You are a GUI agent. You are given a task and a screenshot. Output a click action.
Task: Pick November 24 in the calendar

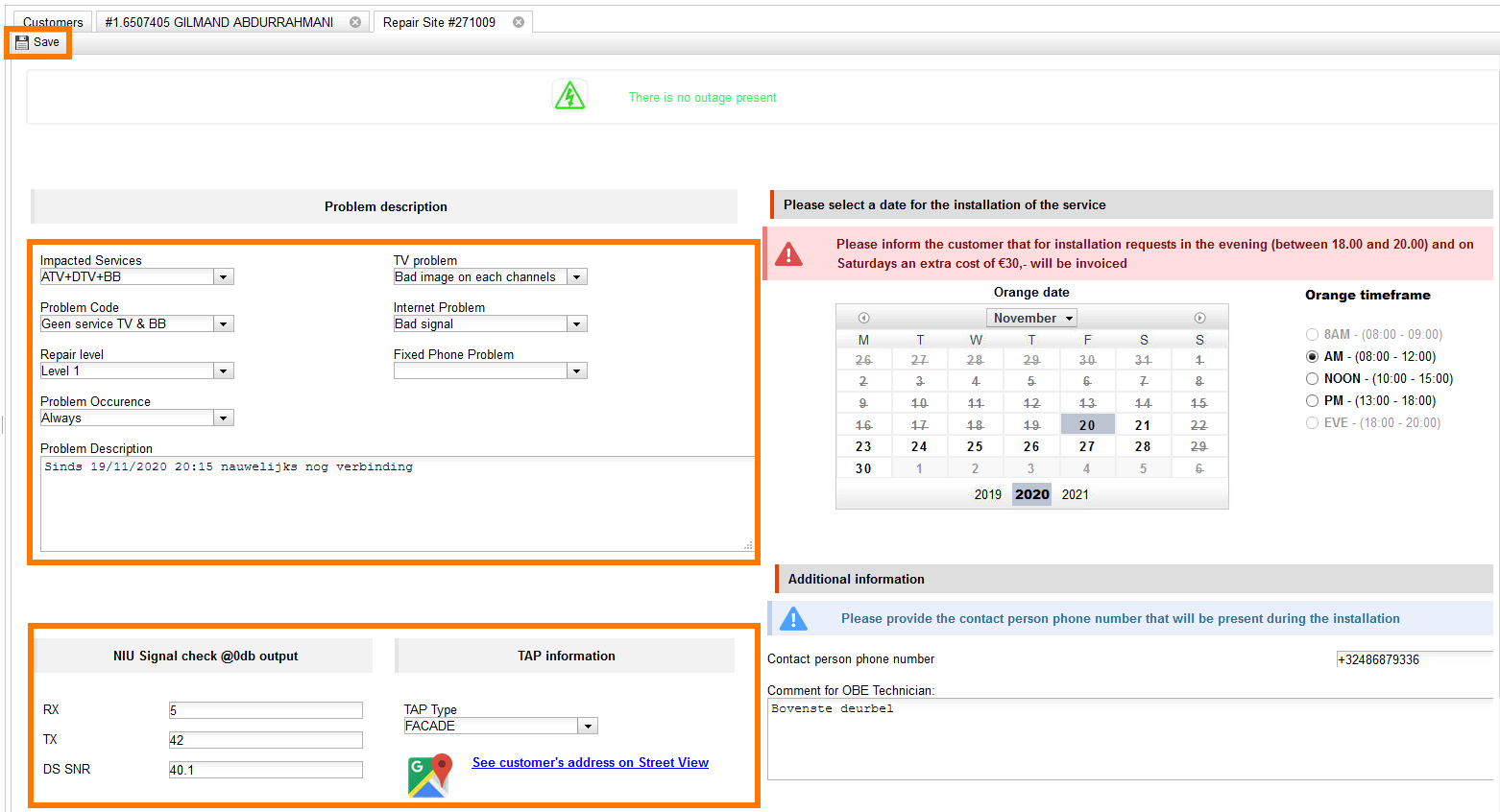click(919, 446)
